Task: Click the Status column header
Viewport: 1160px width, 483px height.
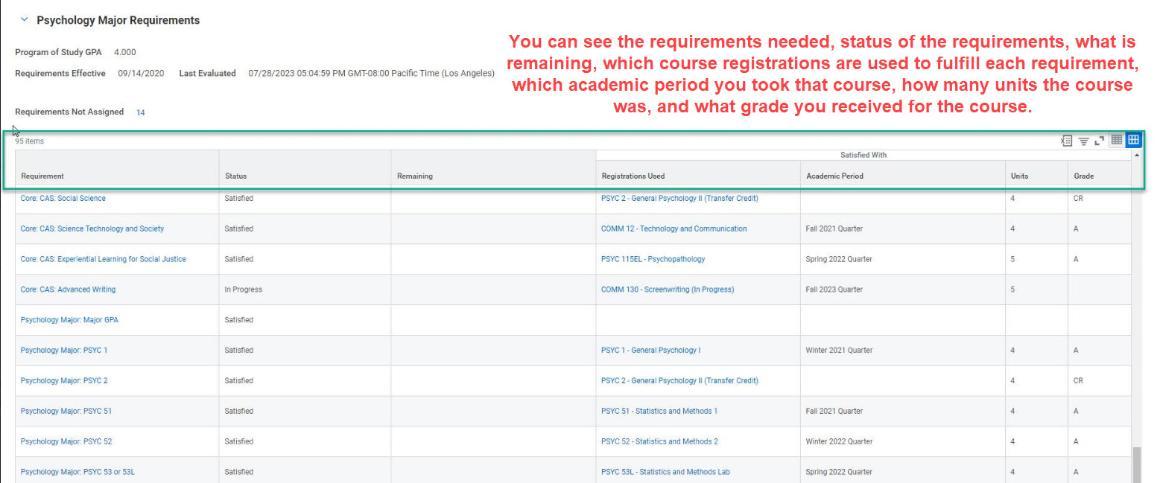Action: (x=238, y=175)
